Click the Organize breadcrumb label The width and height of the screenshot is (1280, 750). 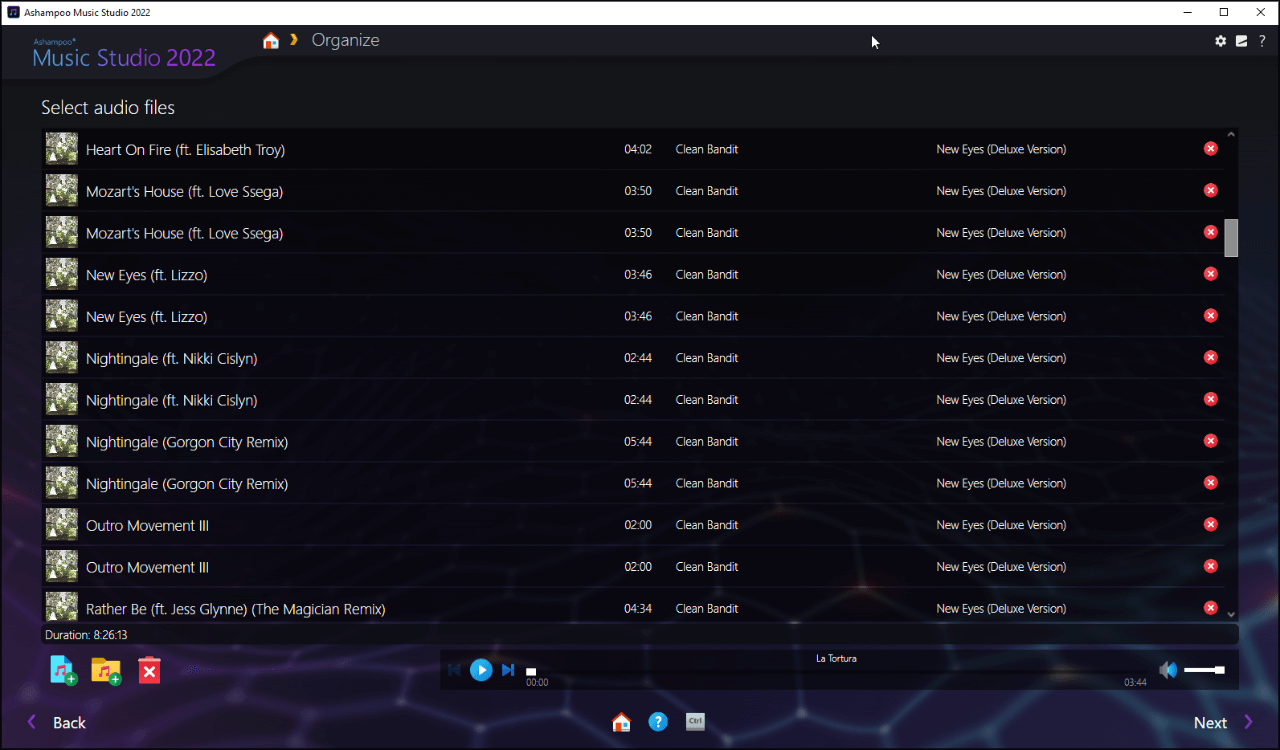pos(345,41)
